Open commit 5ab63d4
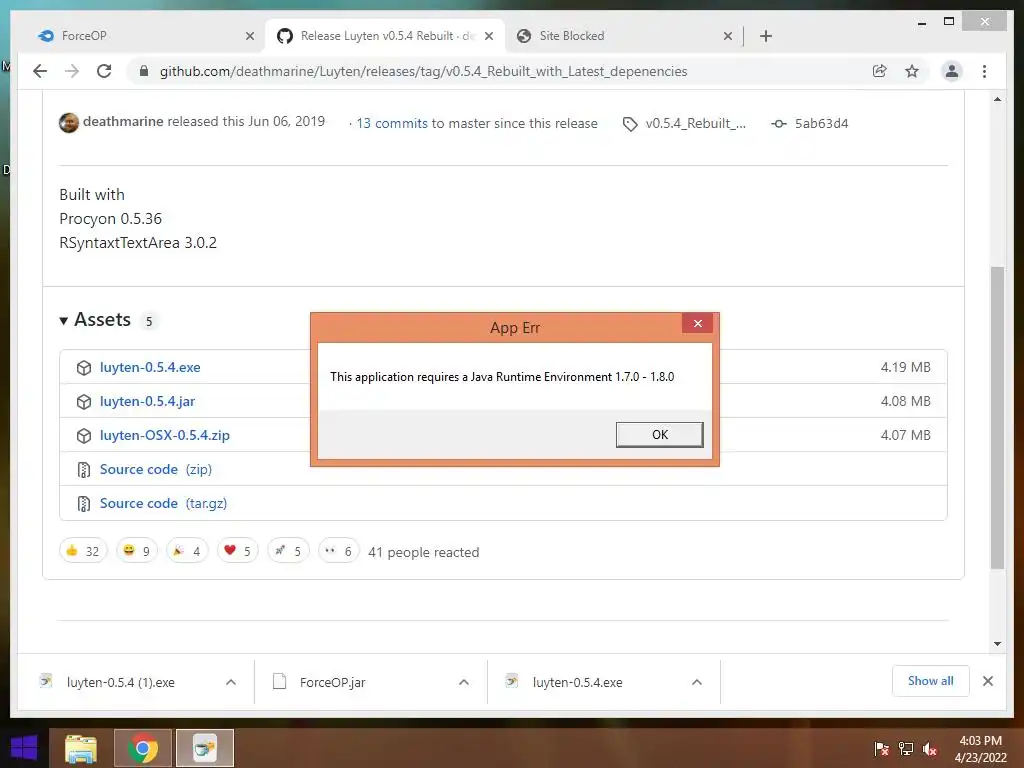This screenshot has width=1024, height=768. 821,123
